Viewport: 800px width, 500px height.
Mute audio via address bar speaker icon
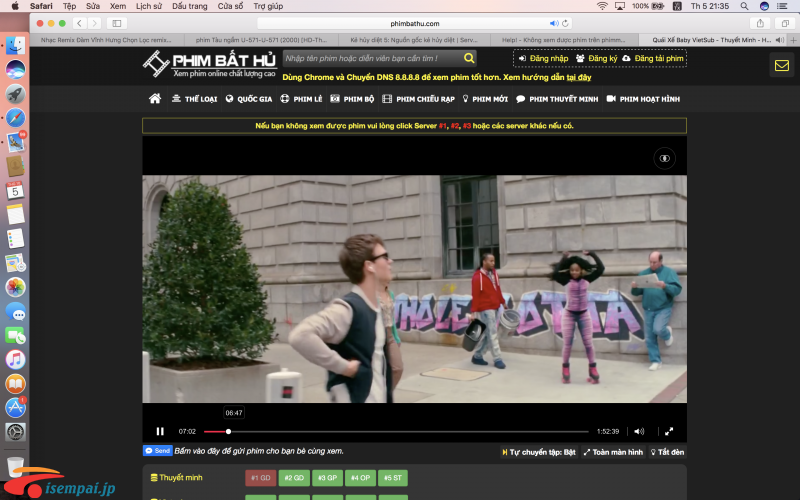[x=554, y=23]
